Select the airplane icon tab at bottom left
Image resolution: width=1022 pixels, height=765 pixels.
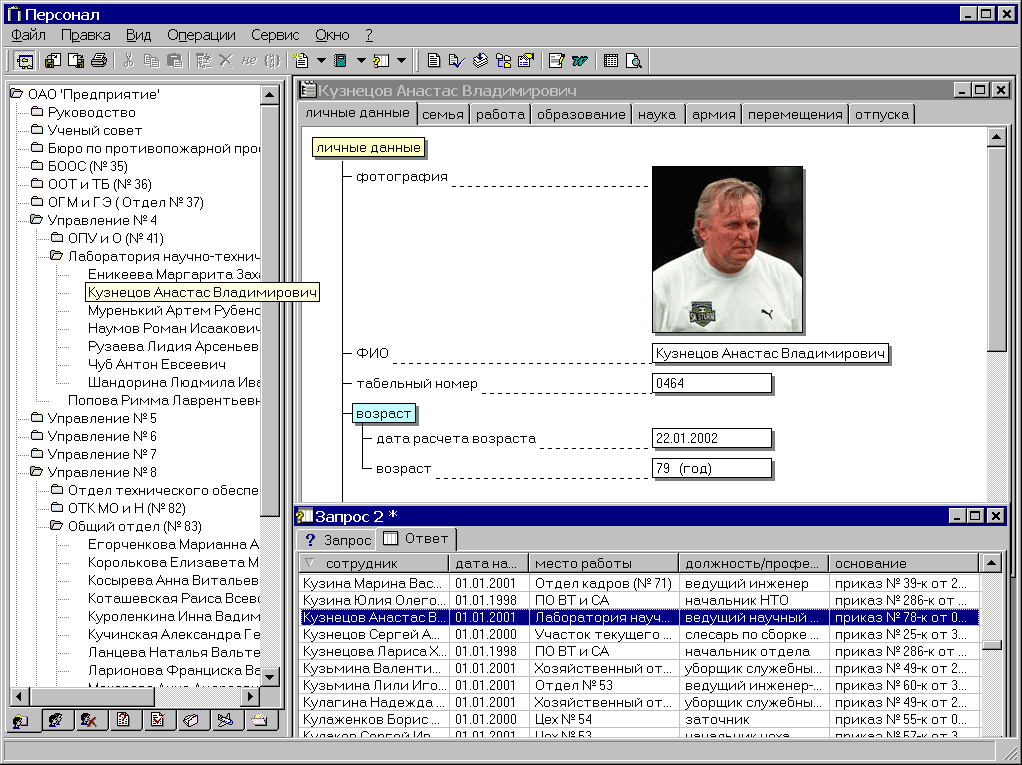224,720
